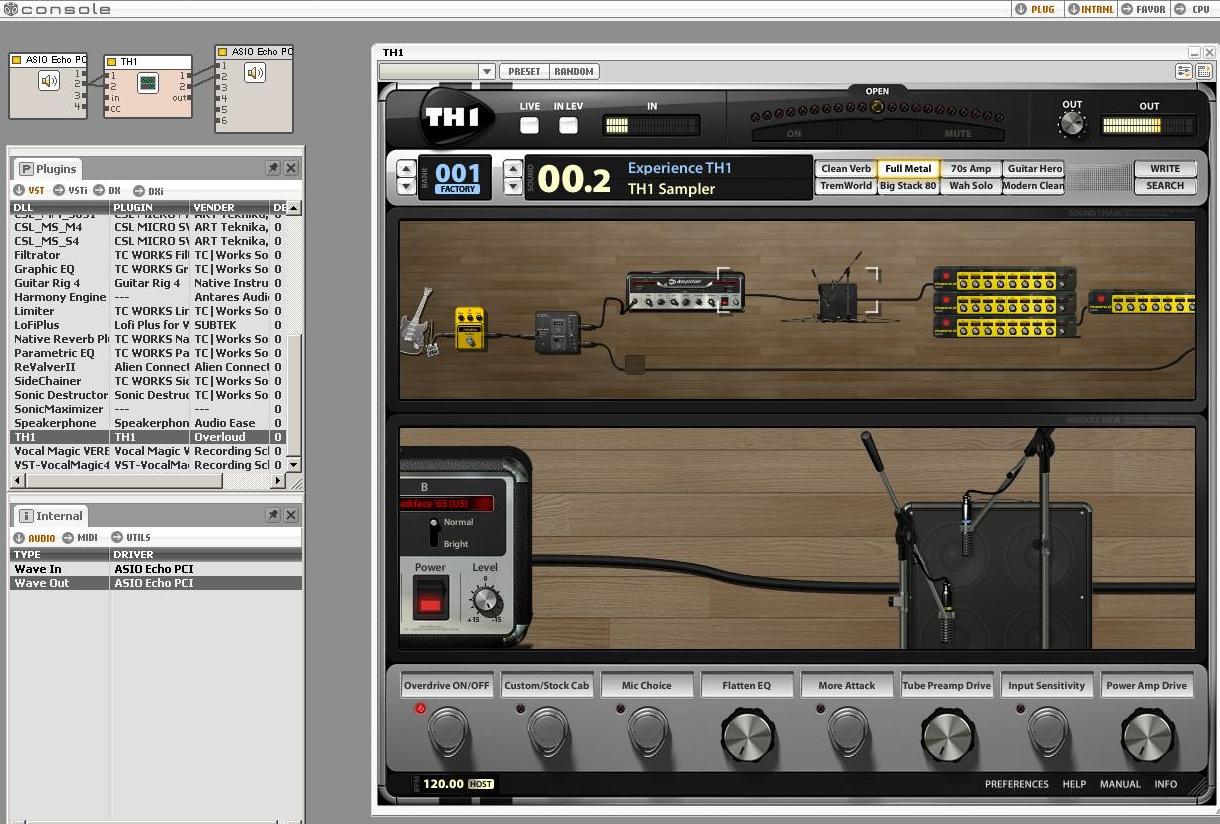This screenshot has width=1220, height=824.
Task: Click the console logo icon
Action: pos(10,9)
